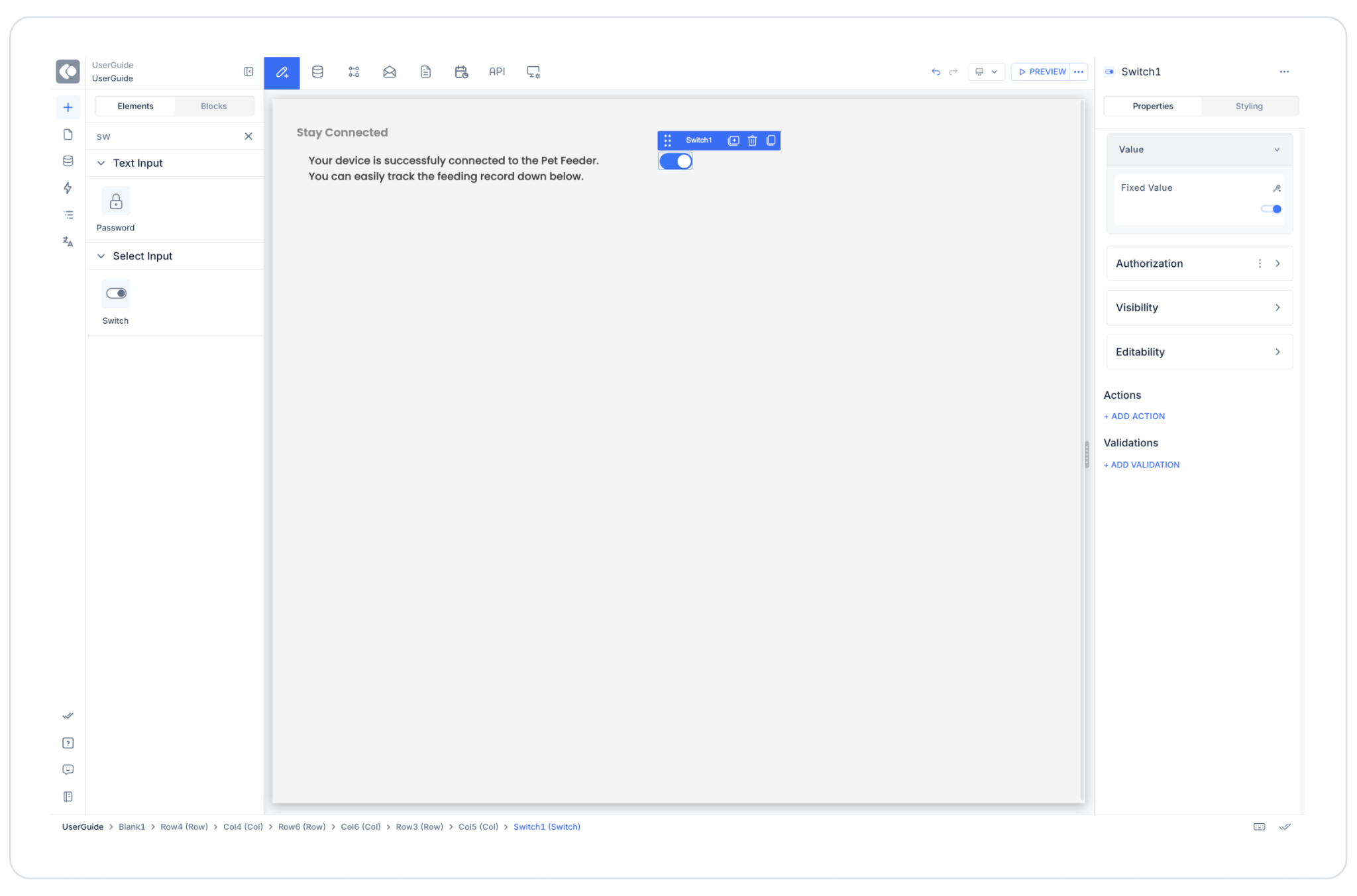Click the PREVIEW button

pyautogui.click(x=1042, y=72)
